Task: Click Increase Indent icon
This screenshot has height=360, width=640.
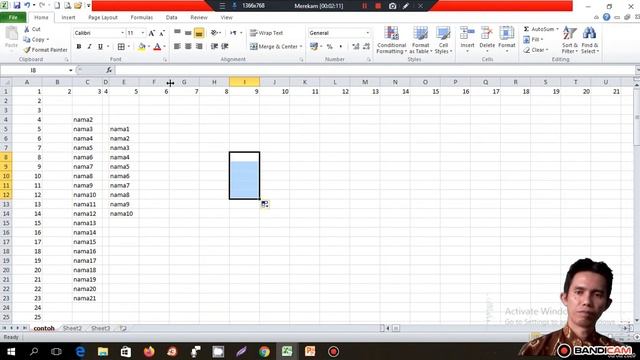Action: click(225, 47)
